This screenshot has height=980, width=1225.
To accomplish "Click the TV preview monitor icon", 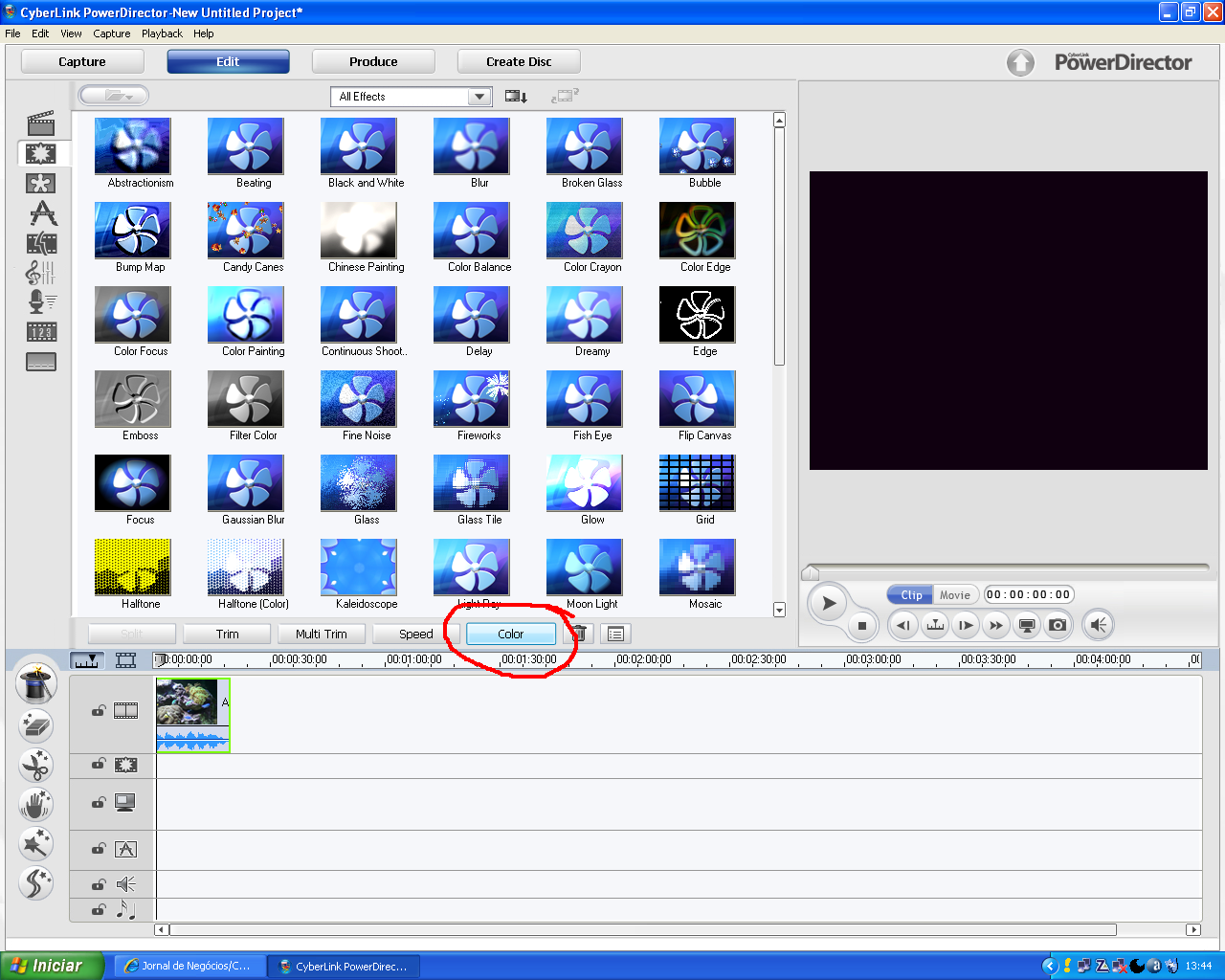I will [x=1027, y=625].
